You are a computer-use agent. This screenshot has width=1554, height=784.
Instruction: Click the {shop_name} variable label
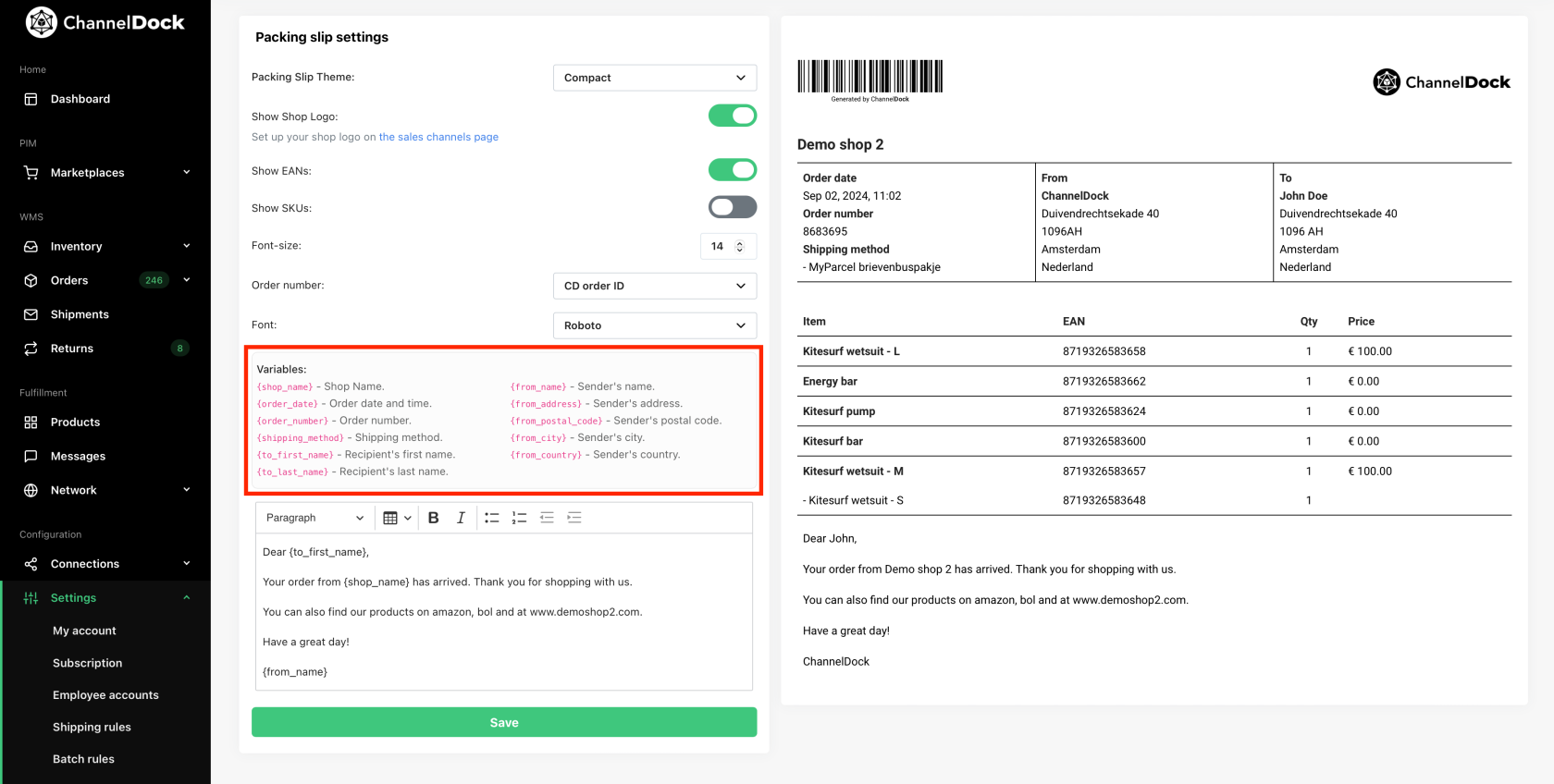coord(285,386)
